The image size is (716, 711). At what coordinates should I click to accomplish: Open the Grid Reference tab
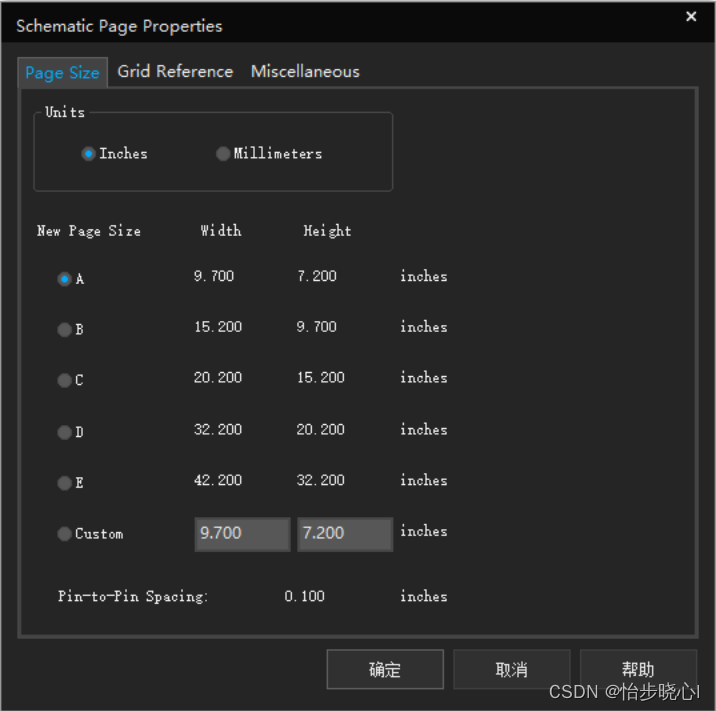pyautogui.click(x=175, y=72)
